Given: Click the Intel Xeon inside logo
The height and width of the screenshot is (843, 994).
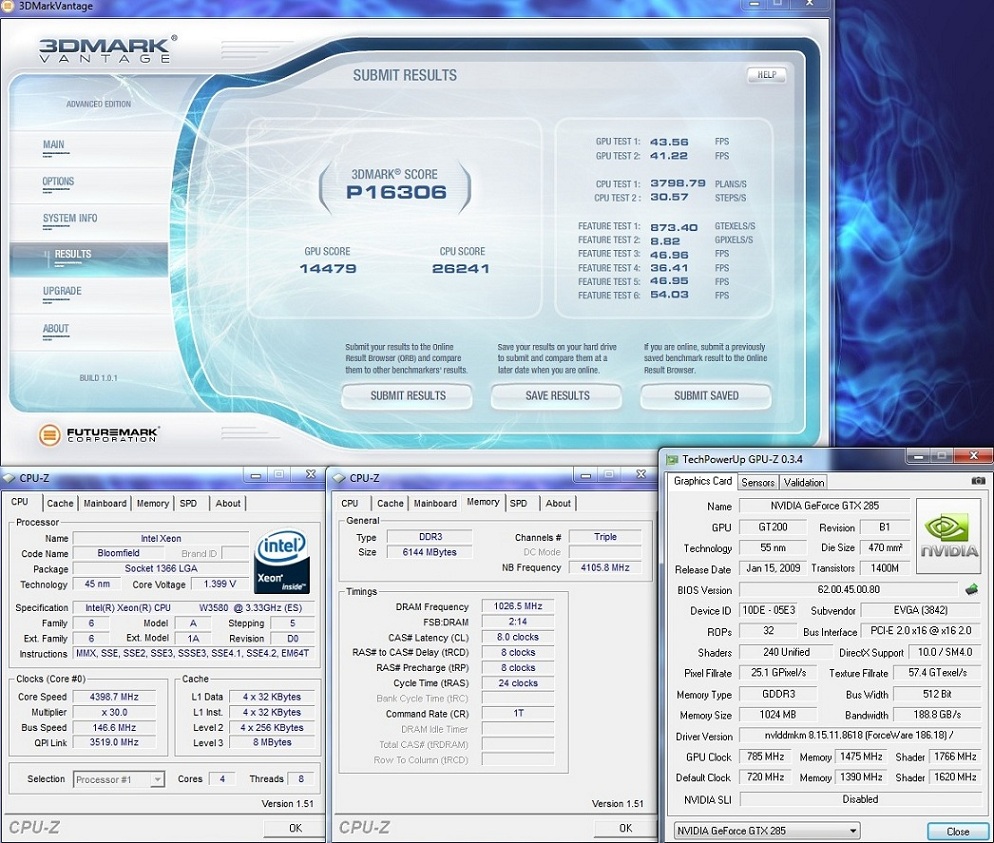Looking at the screenshot, I should [281, 562].
